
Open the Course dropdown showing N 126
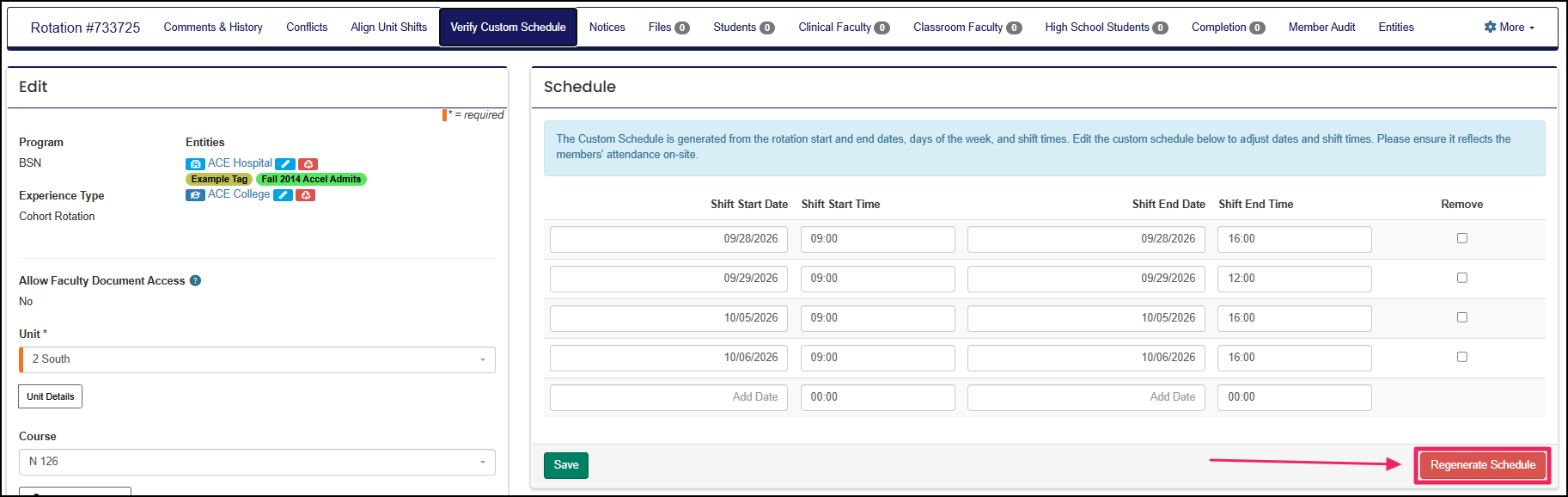[x=257, y=462]
